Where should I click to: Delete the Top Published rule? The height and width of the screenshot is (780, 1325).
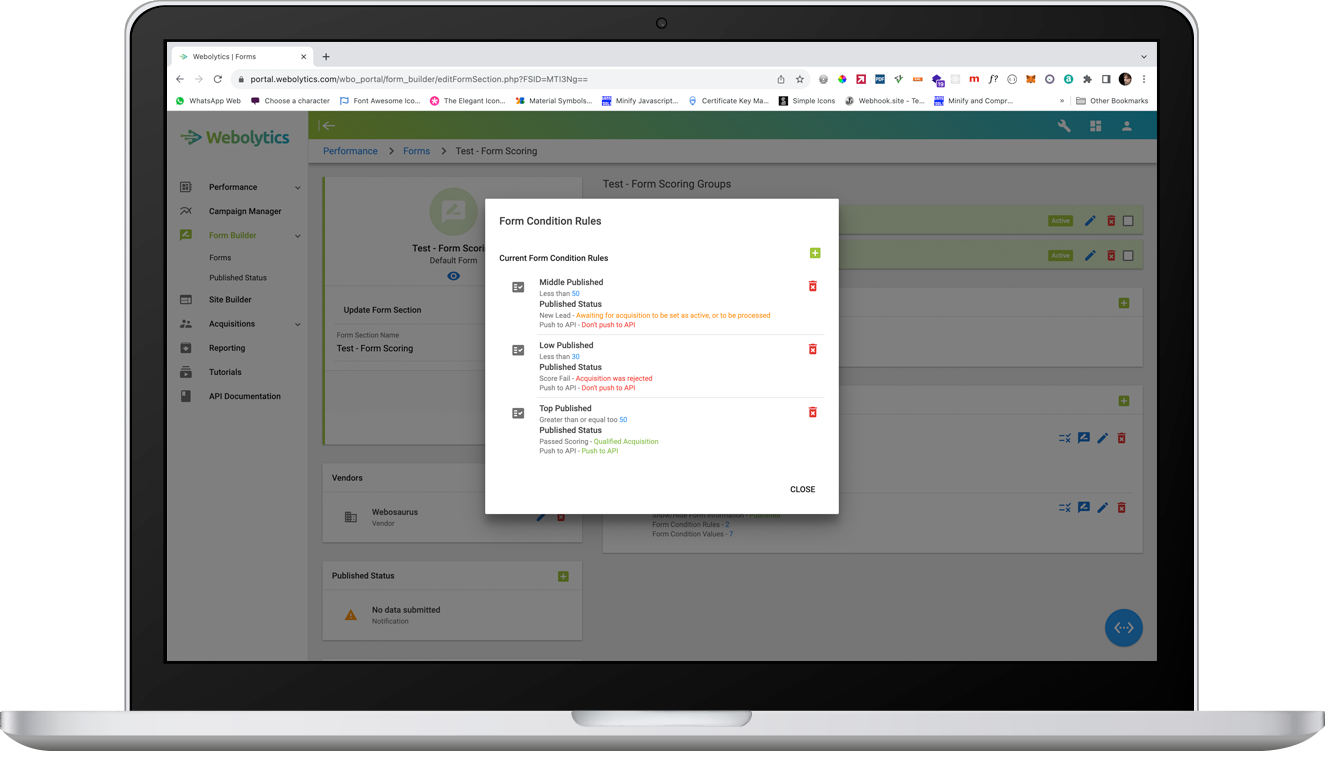(x=813, y=413)
